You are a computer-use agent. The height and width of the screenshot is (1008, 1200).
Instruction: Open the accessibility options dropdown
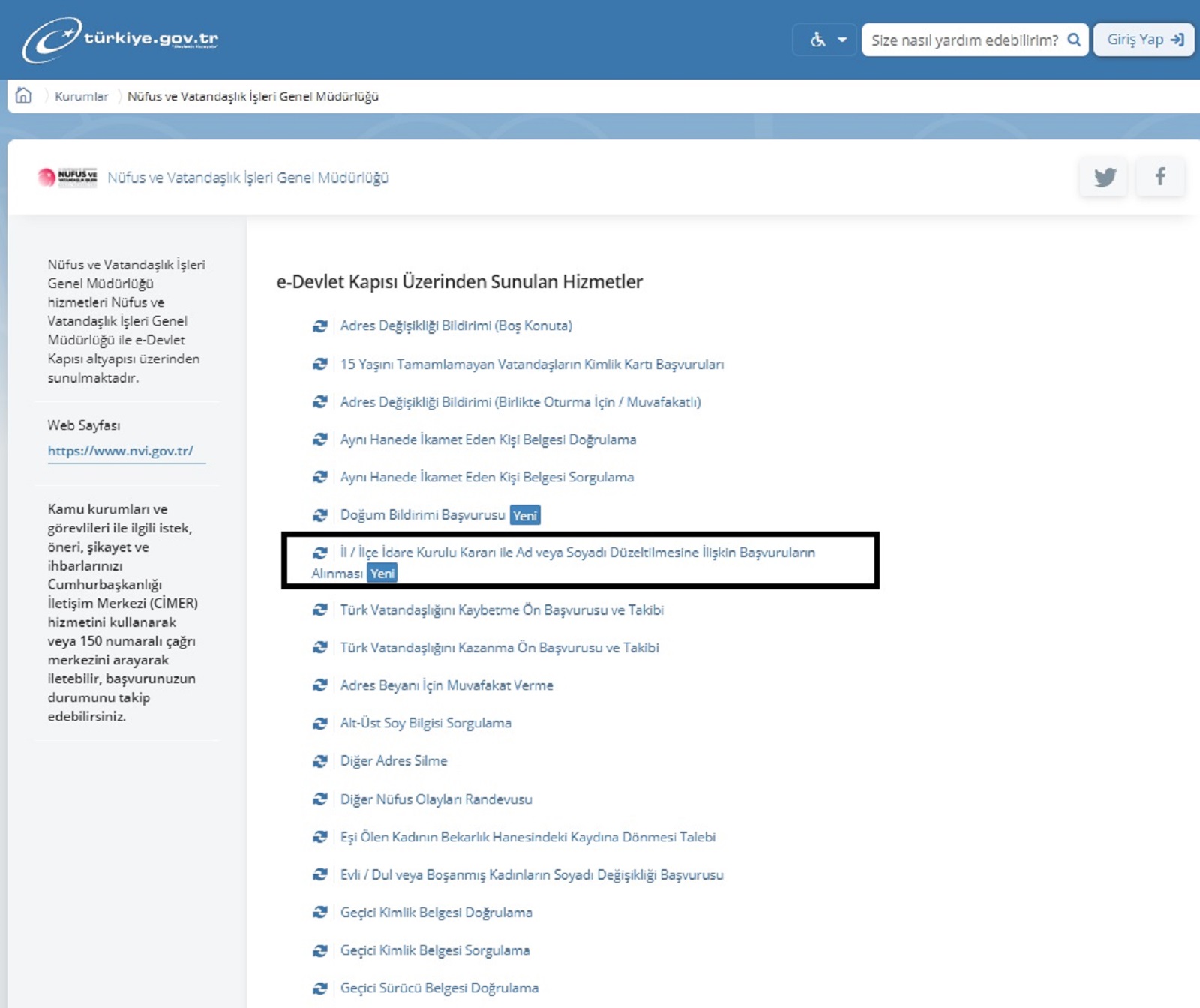[827, 40]
